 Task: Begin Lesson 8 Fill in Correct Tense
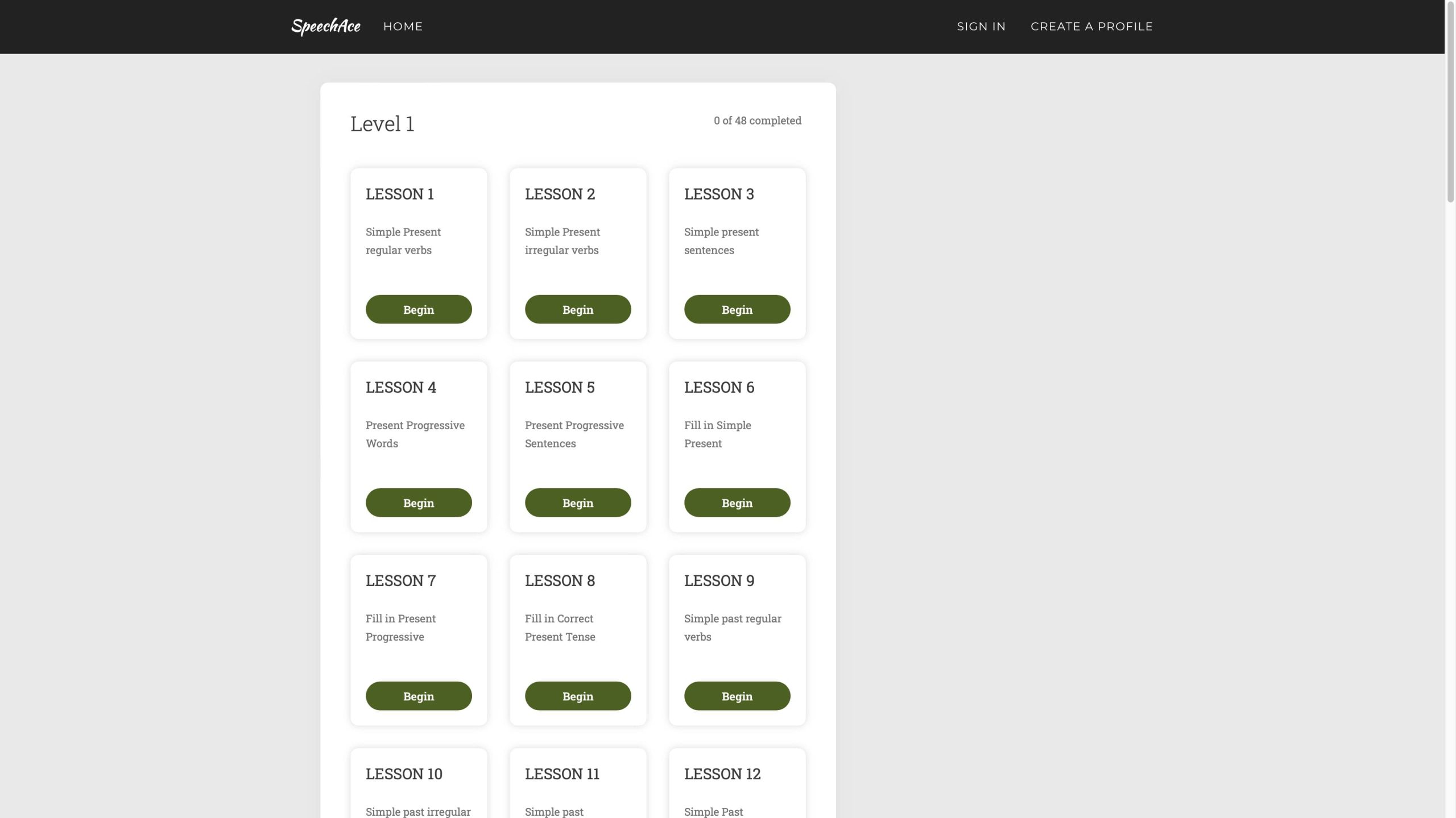point(577,696)
